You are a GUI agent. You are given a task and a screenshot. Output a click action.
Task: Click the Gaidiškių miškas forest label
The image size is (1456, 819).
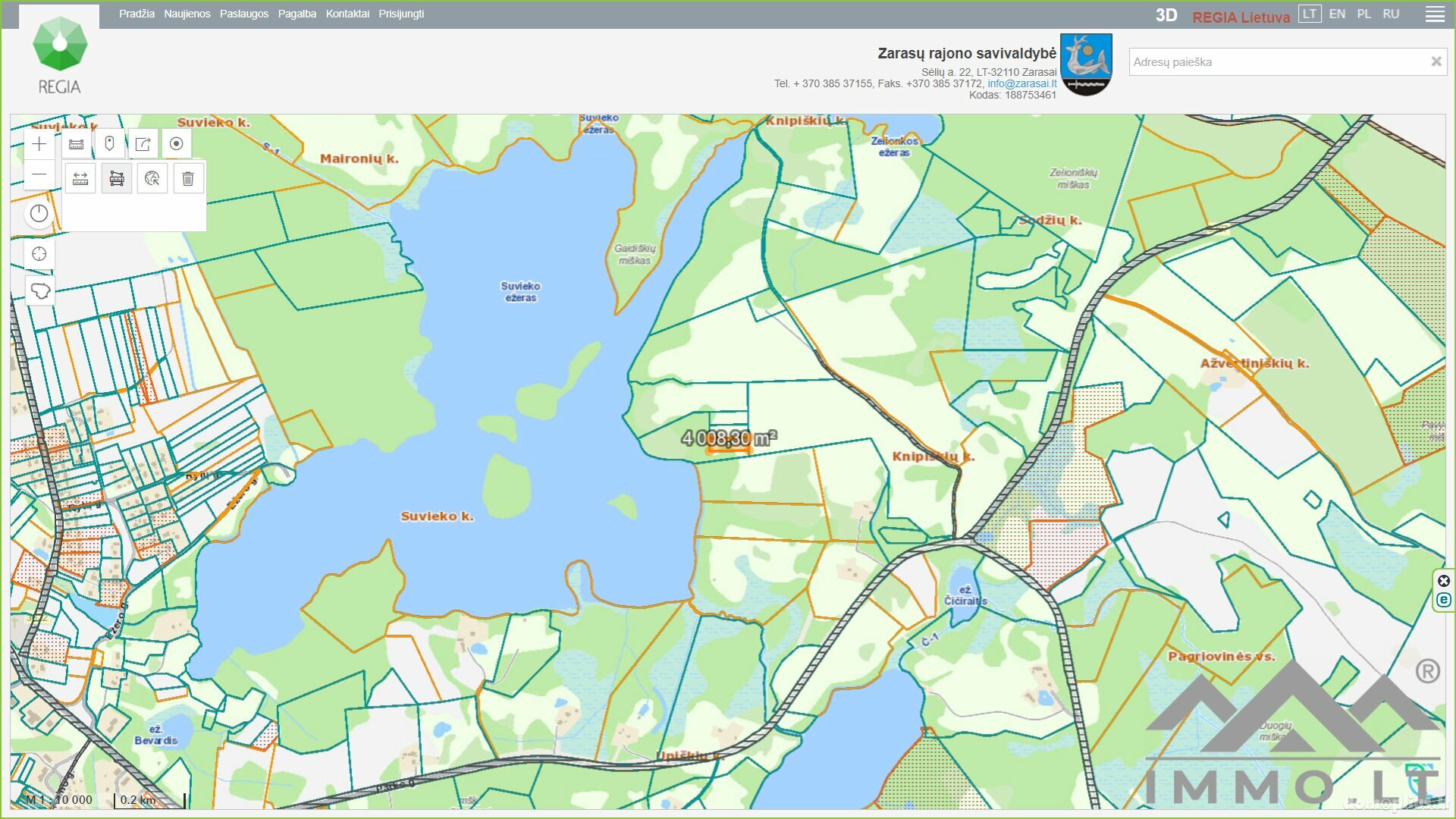(x=635, y=254)
